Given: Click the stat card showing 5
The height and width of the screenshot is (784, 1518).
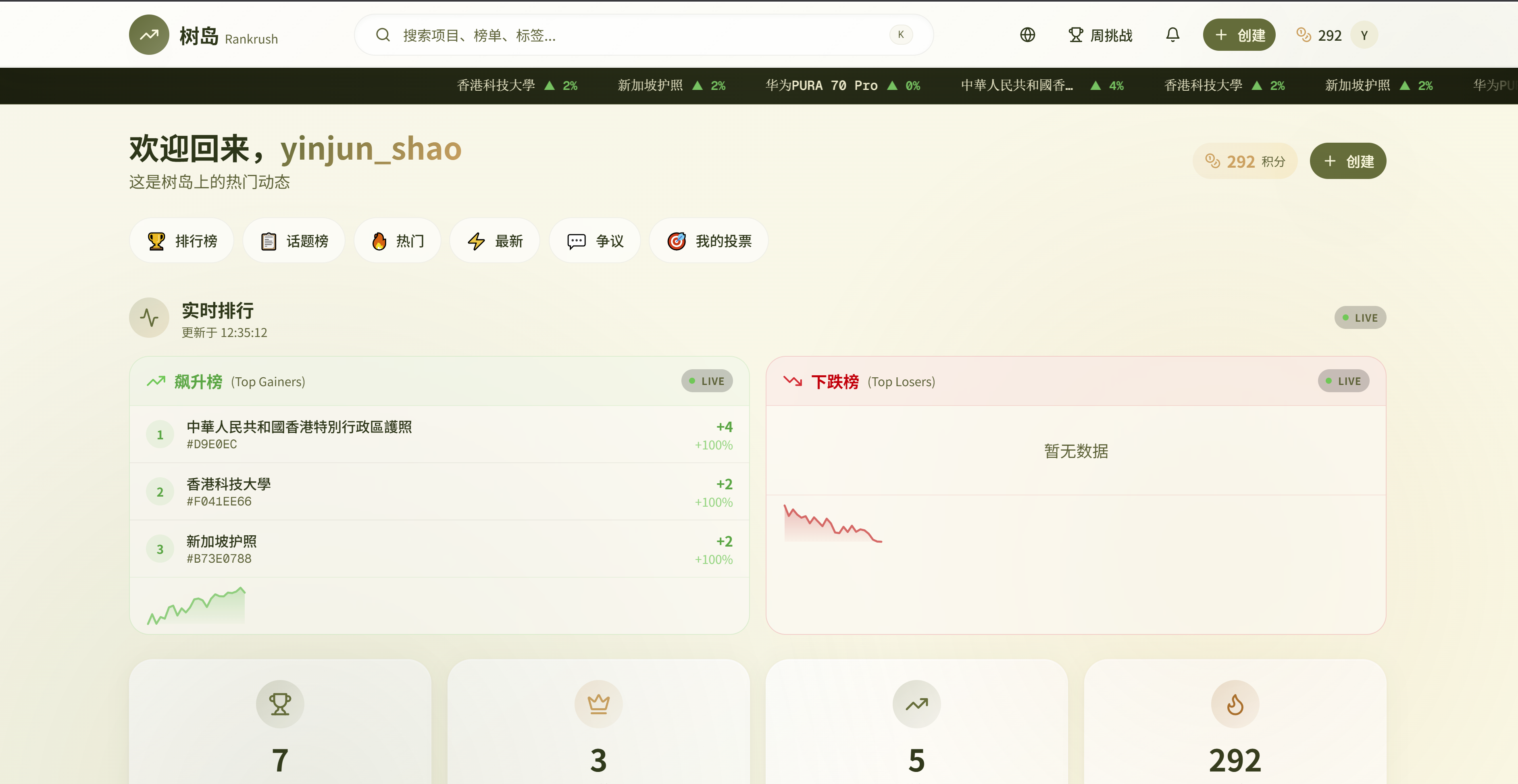Looking at the screenshot, I should point(916,722).
